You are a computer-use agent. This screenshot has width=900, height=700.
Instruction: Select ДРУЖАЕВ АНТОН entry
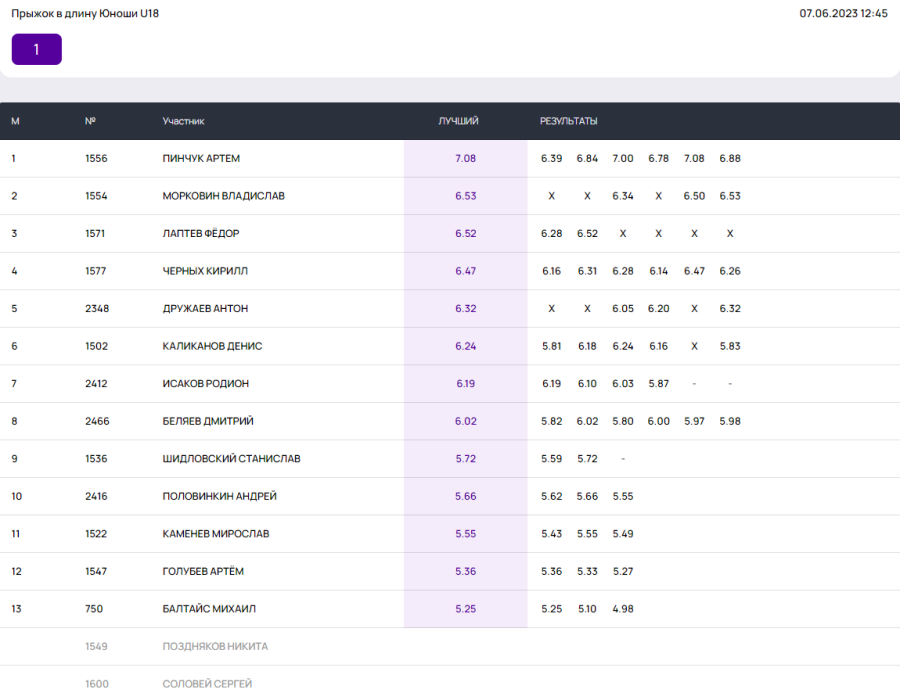point(205,308)
